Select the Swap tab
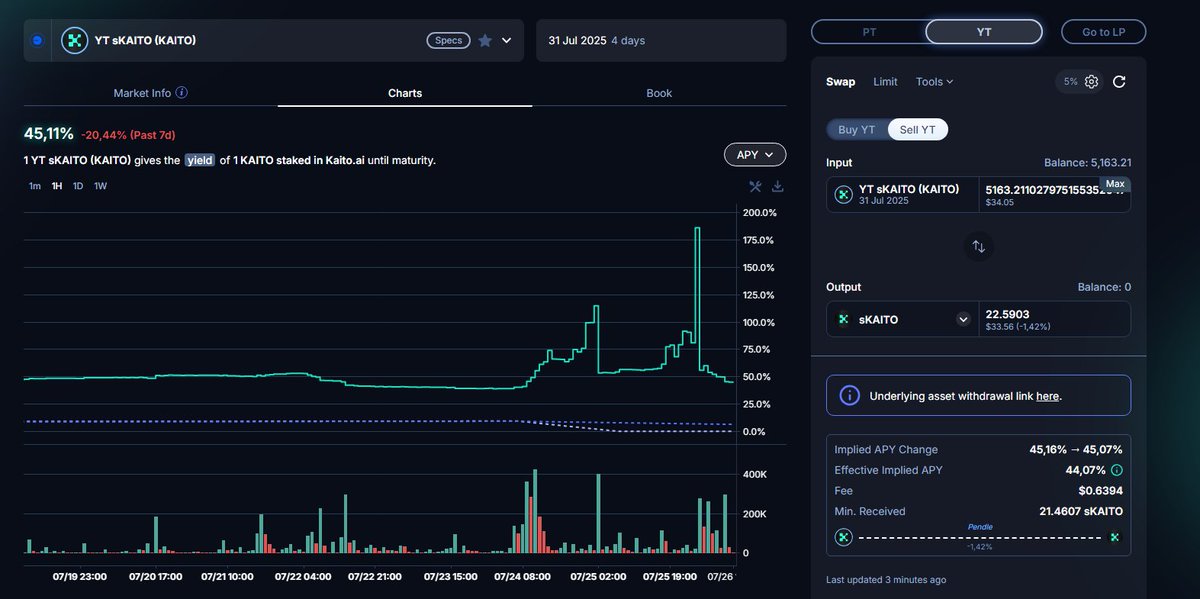Screen dimensions: 1200x599 pyautogui.click(x=841, y=82)
